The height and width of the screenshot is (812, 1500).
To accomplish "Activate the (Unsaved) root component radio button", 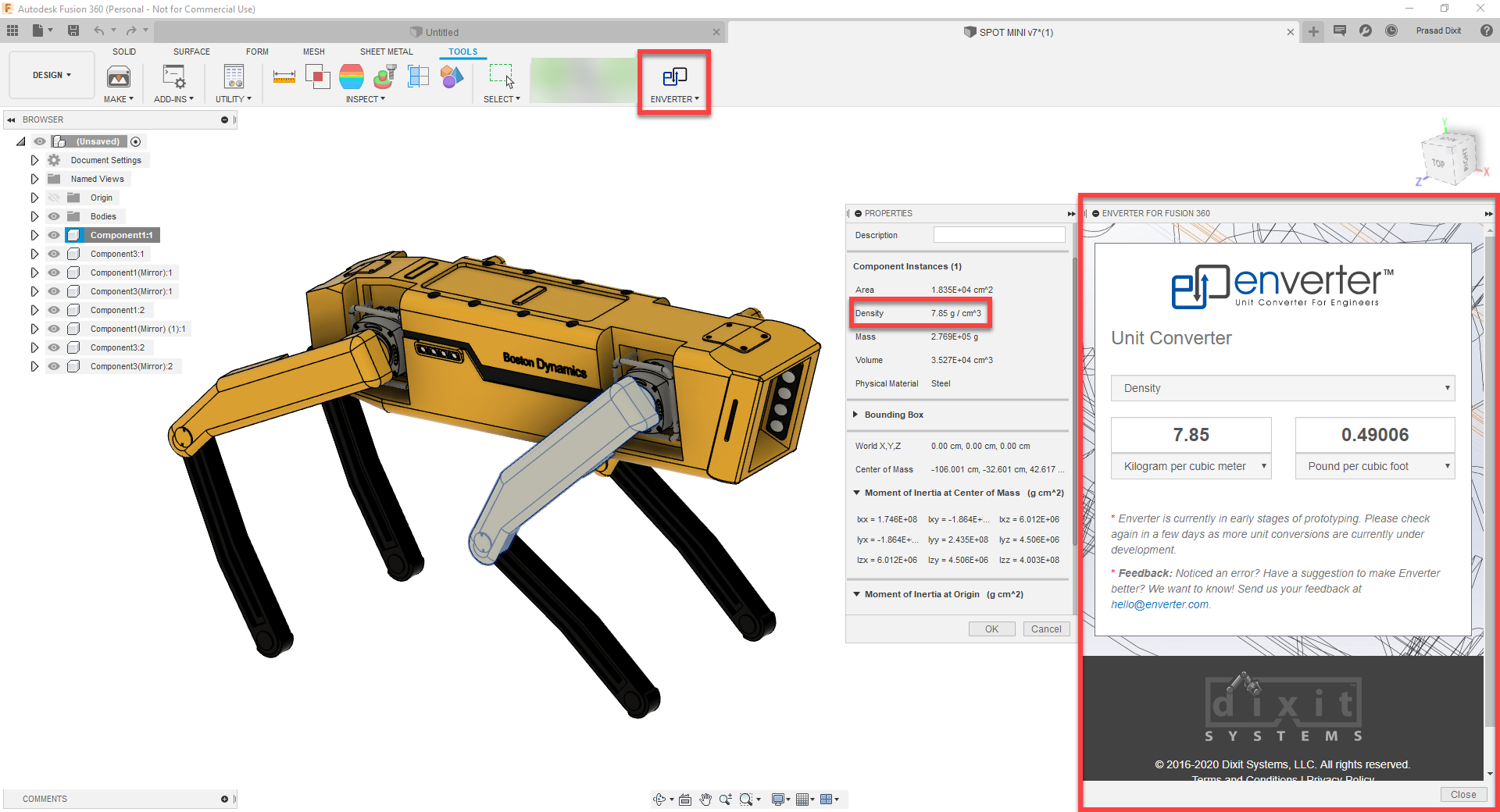I will (136, 141).
